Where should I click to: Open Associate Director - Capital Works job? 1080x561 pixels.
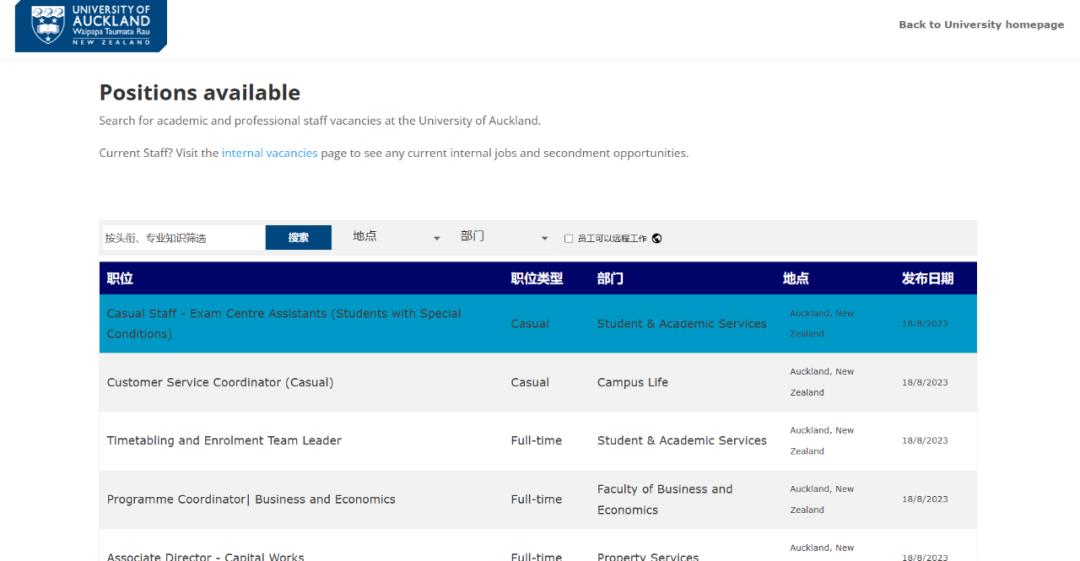pos(205,555)
